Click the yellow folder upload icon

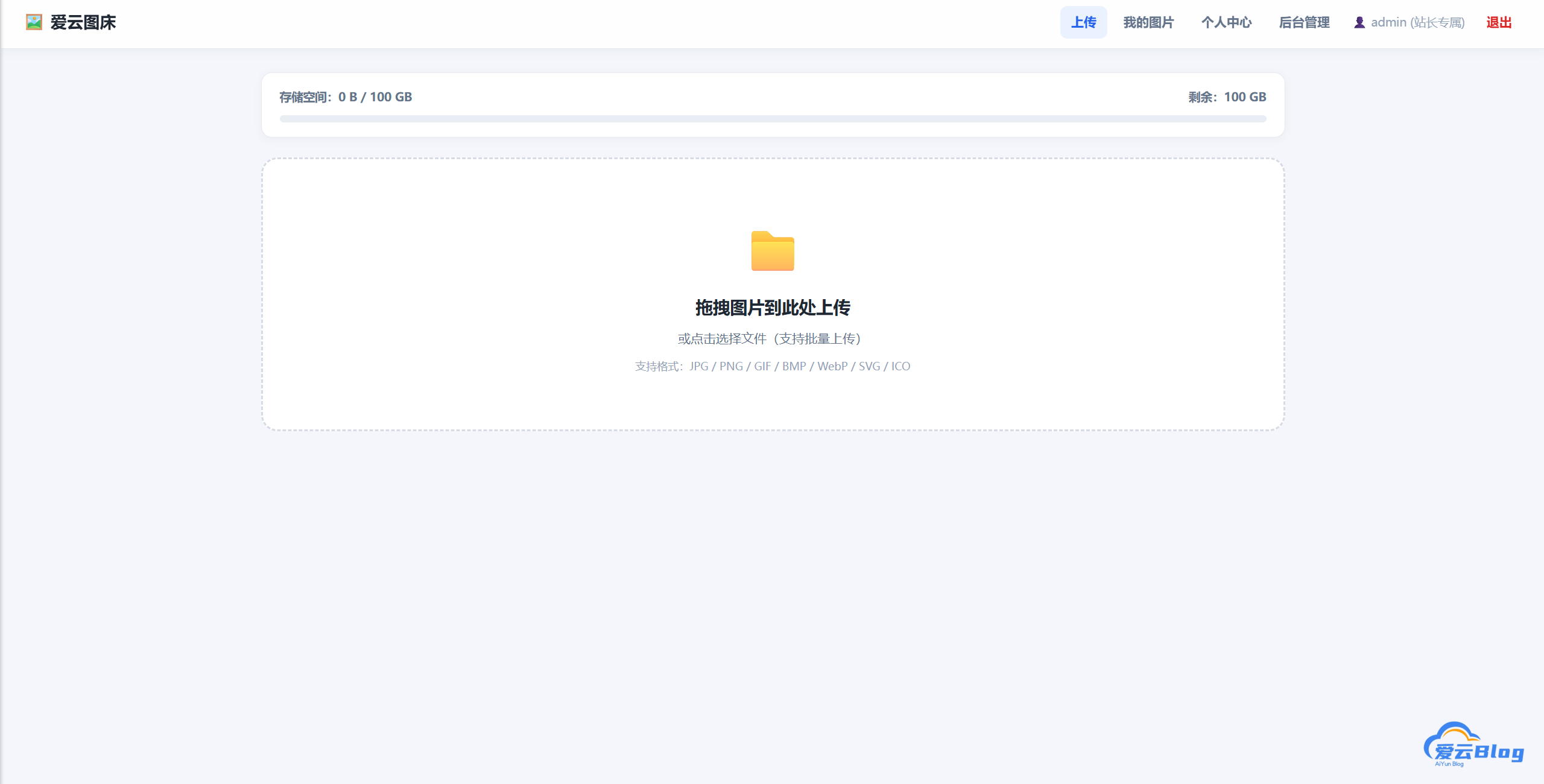click(x=773, y=251)
